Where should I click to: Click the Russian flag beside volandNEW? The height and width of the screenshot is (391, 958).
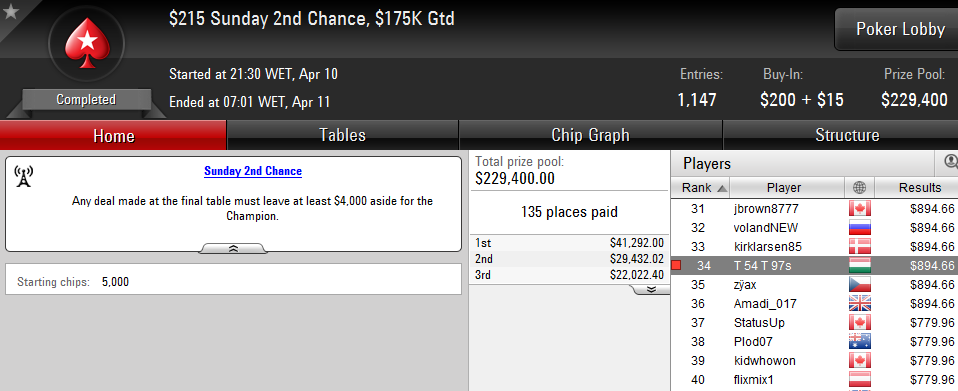click(x=860, y=228)
